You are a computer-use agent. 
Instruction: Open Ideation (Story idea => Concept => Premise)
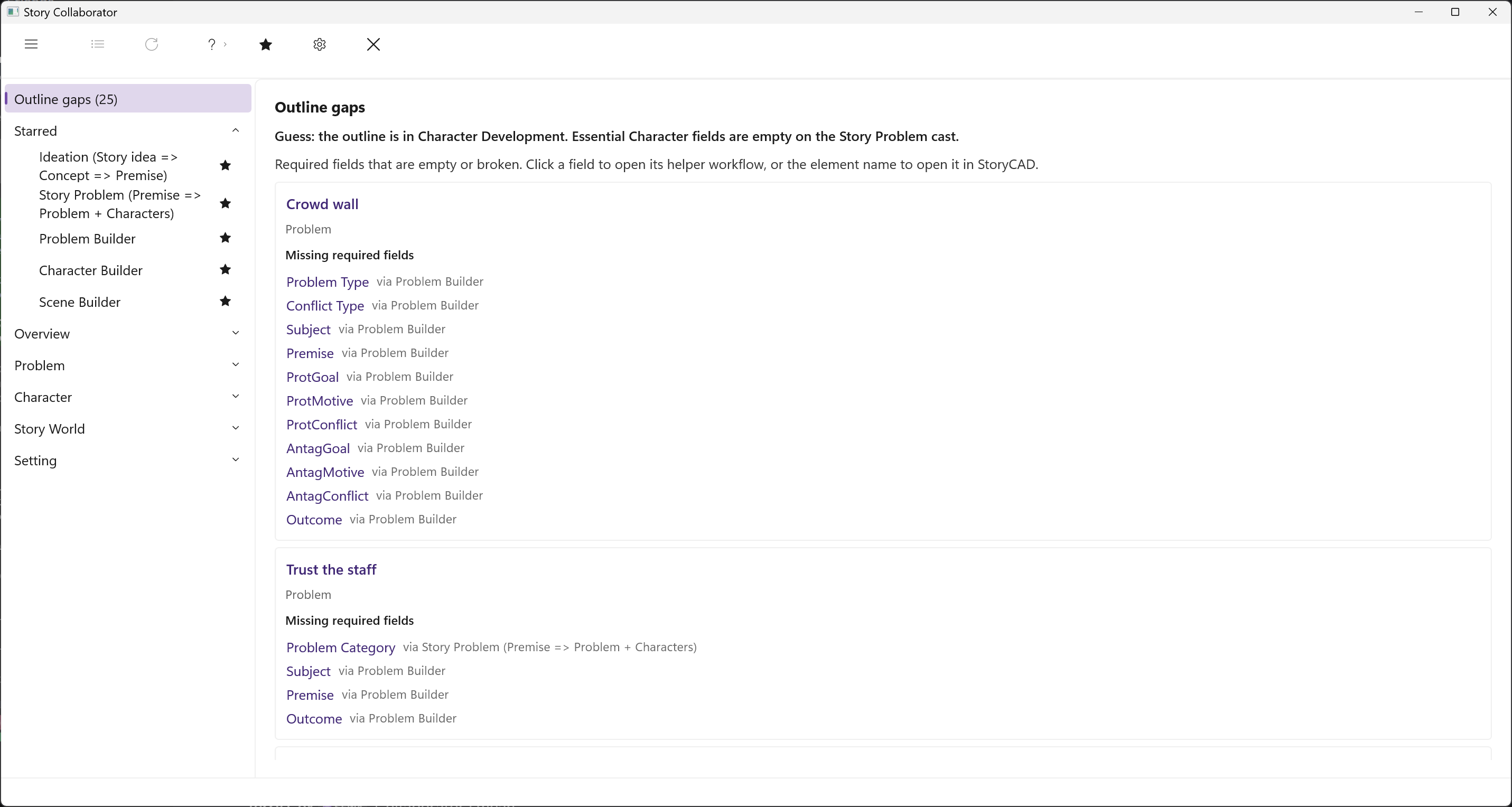click(x=109, y=166)
